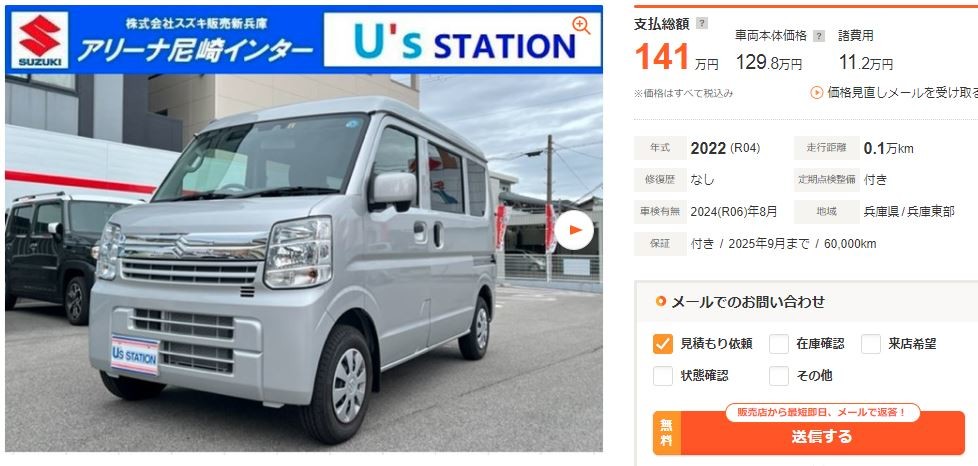Click the main silver van photo

pyautogui.click(x=304, y=262)
